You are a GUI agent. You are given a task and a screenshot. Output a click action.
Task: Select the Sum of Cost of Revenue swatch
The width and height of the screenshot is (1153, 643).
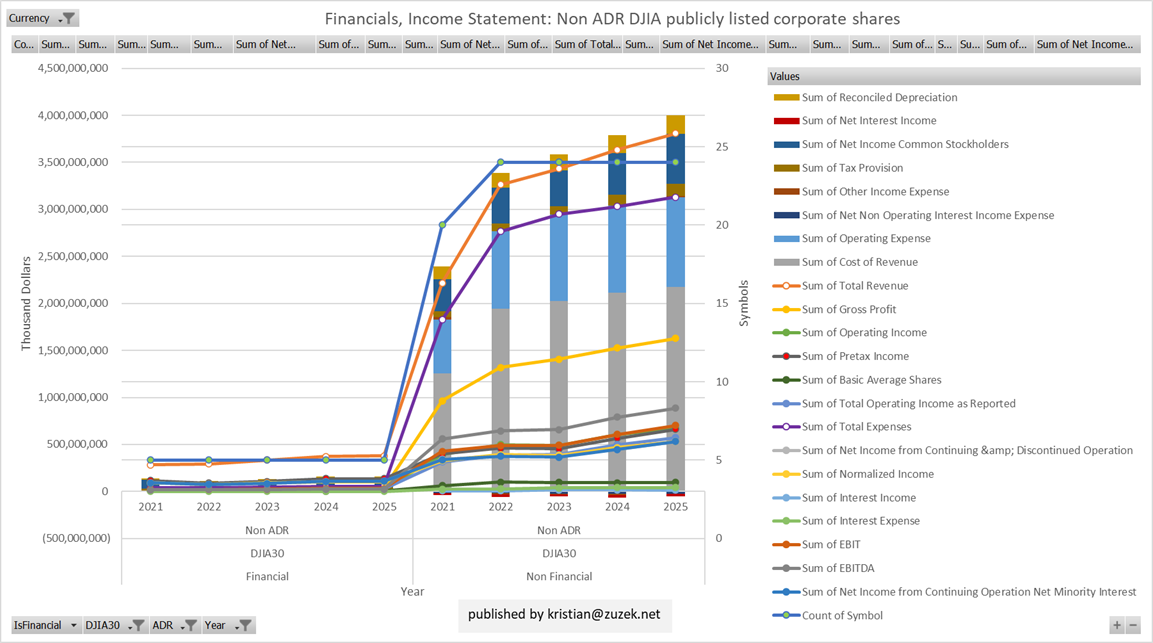786,262
